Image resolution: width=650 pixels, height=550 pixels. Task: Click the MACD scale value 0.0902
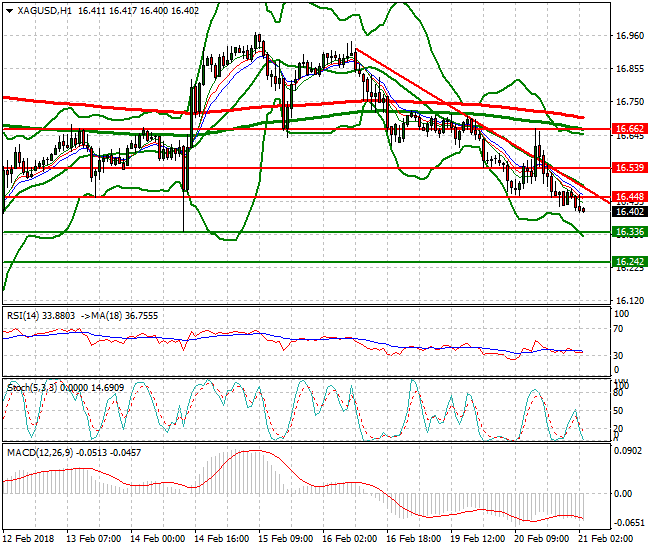click(629, 451)
